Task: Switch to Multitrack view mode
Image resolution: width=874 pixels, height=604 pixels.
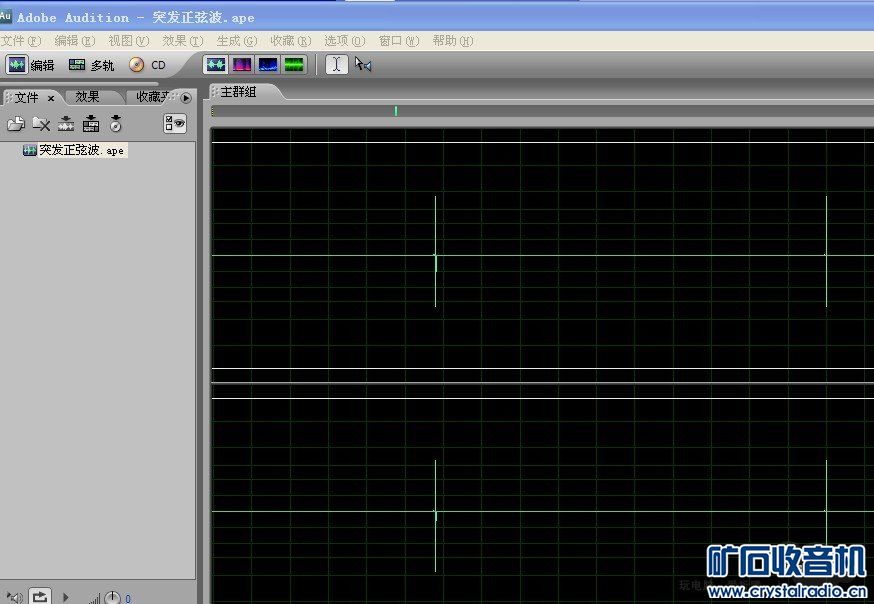Action: coord(91,65)
